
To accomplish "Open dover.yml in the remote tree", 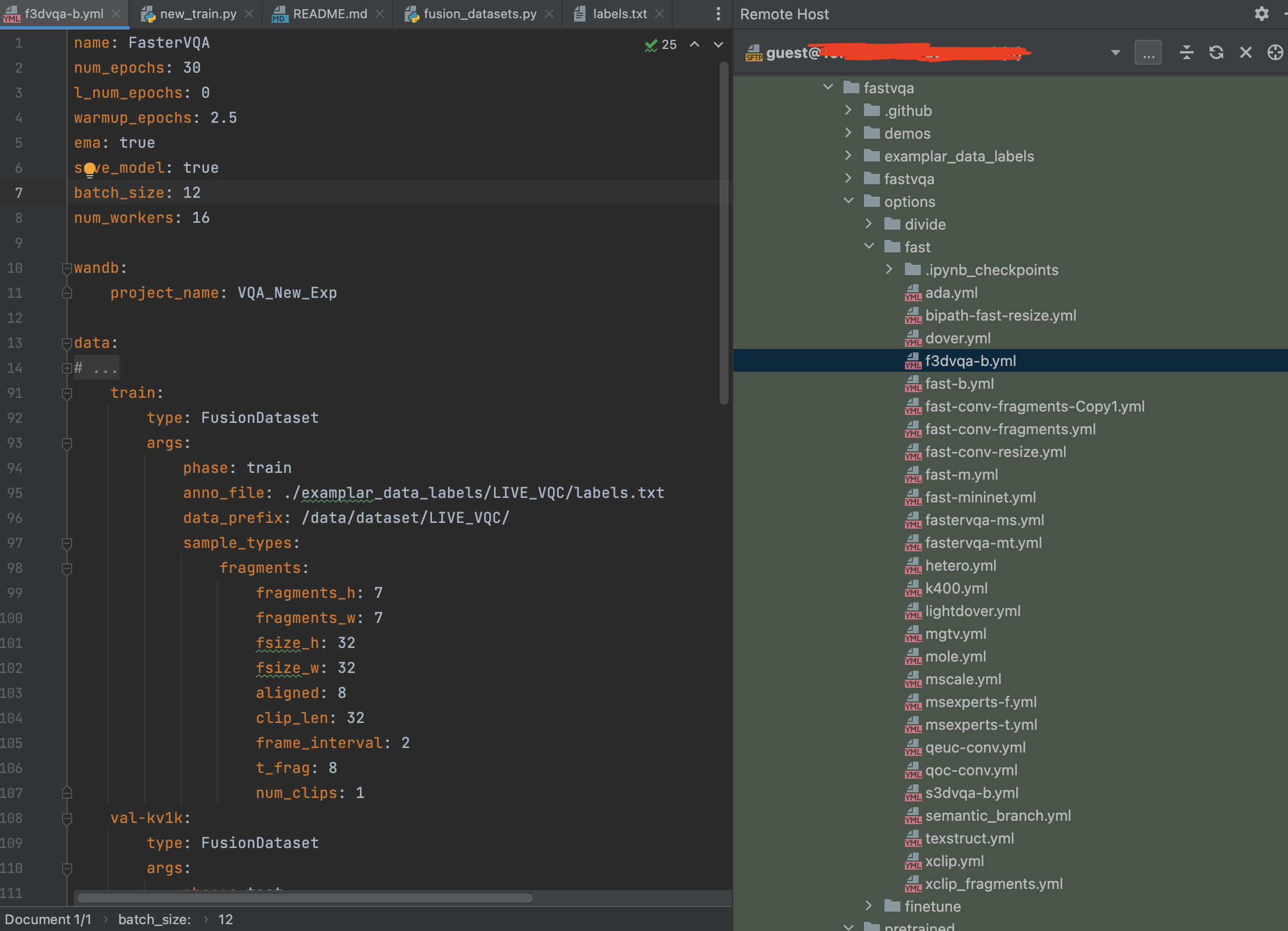I will tap(957, 338).
